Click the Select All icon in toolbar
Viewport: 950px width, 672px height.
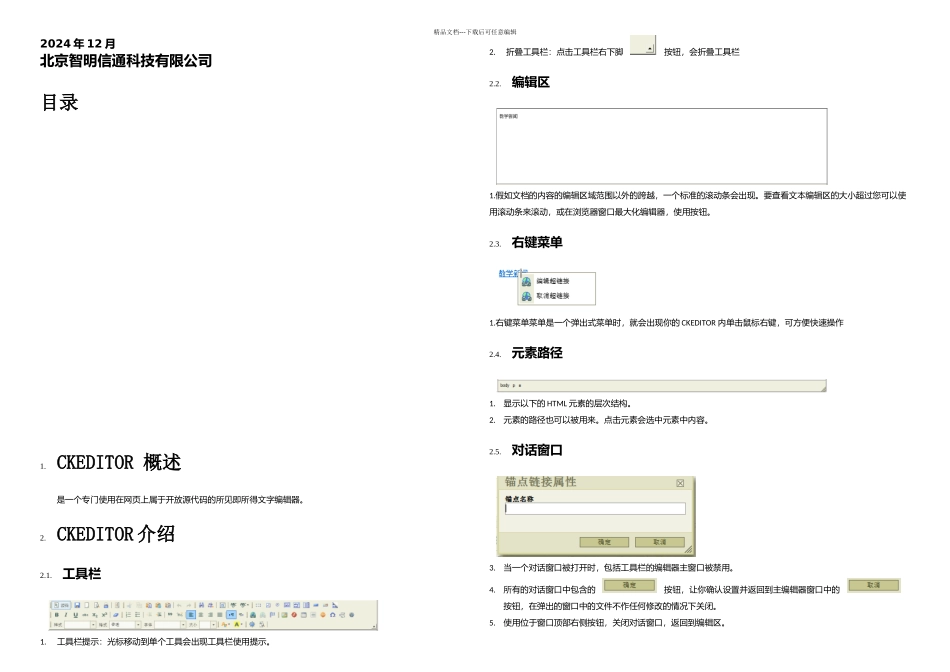223,605
